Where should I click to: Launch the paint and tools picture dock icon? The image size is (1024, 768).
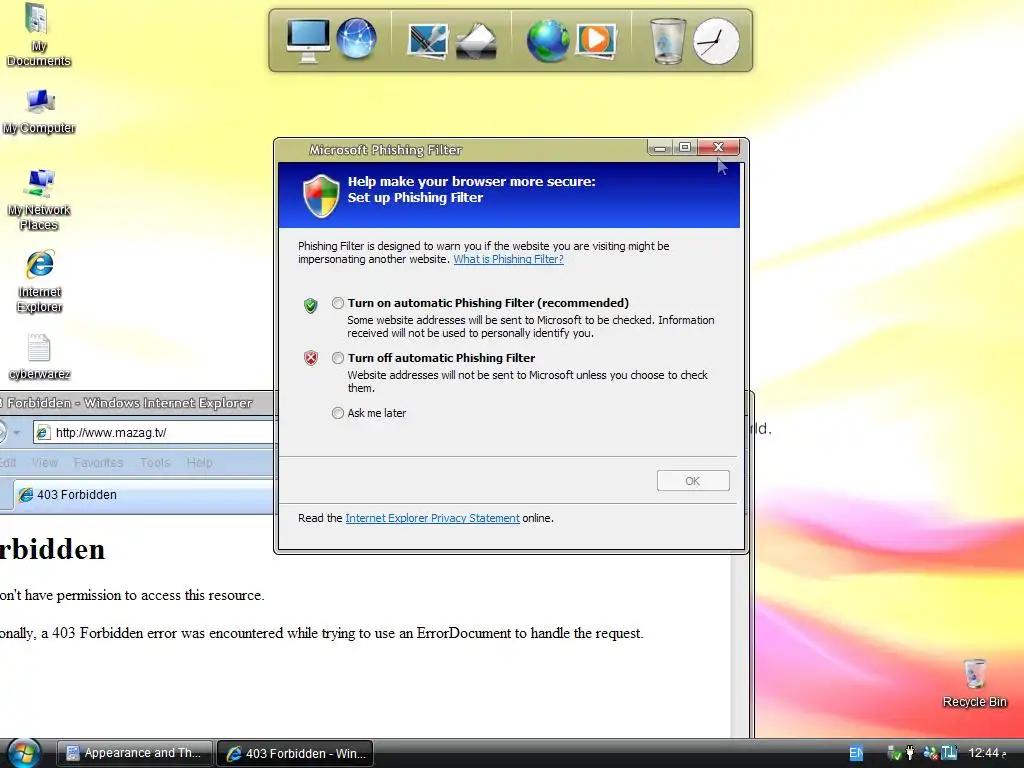tap(427, 41)
